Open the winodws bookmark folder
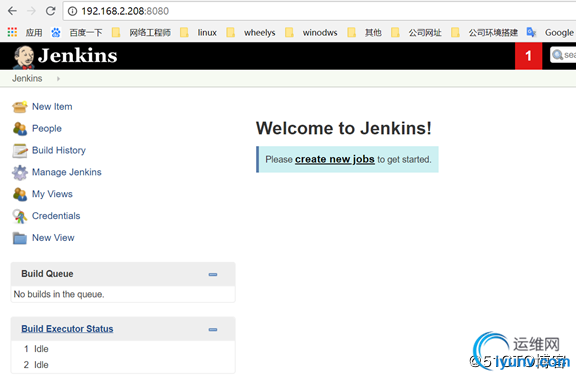The width and height of the screenshot is (576, 378). click(311, 32)
